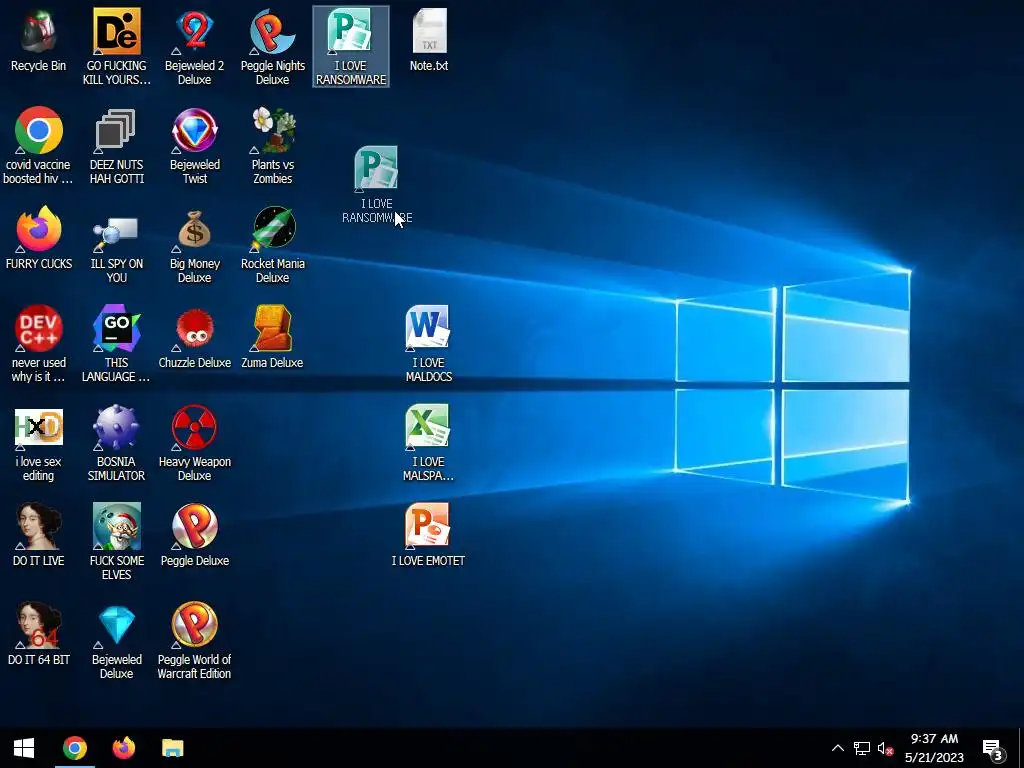Open File Explorer from the taskbar
1024x768 pixels.
(x=172, y=748)
